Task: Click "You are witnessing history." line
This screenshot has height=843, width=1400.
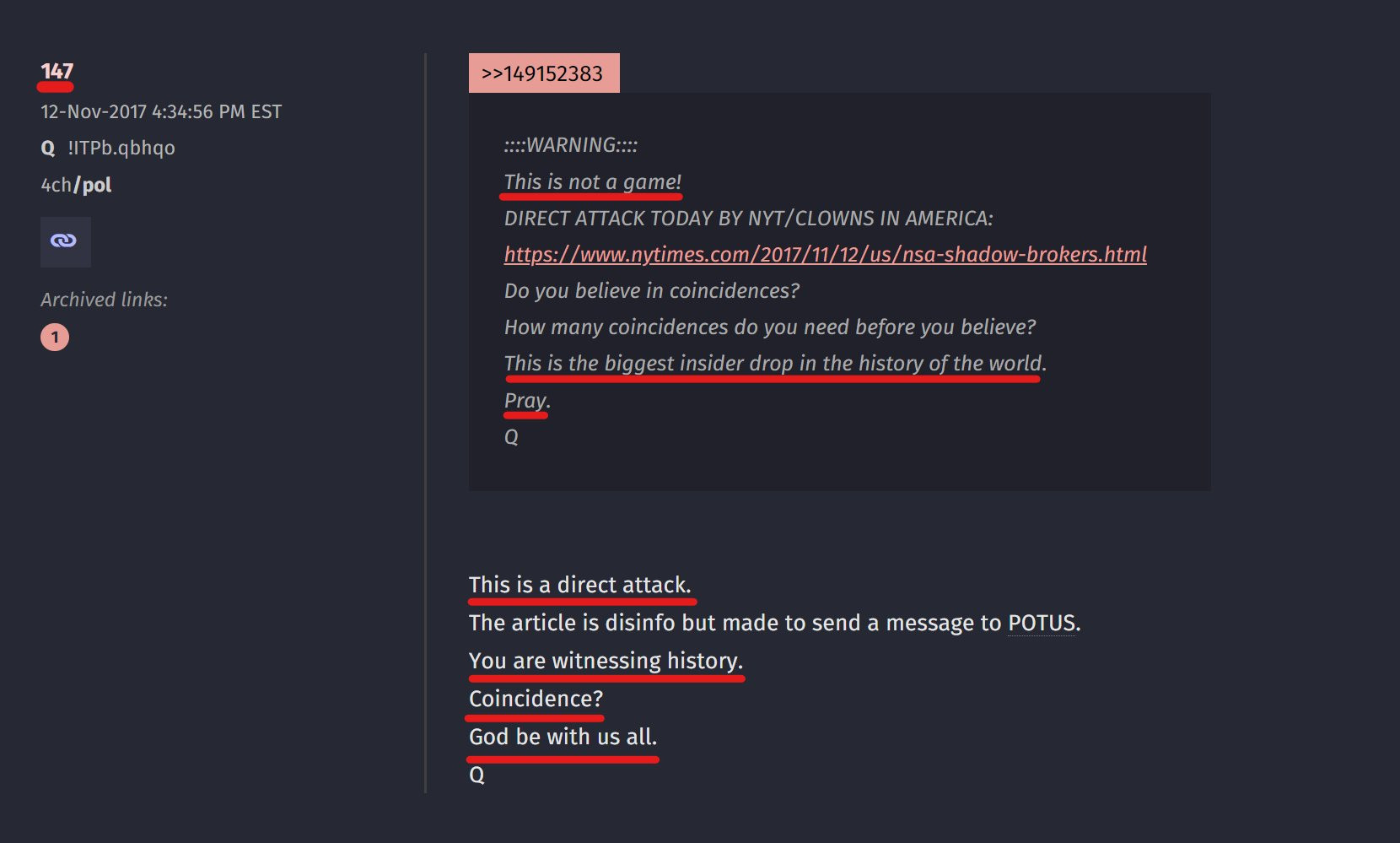Action: (x=606, y=661)
